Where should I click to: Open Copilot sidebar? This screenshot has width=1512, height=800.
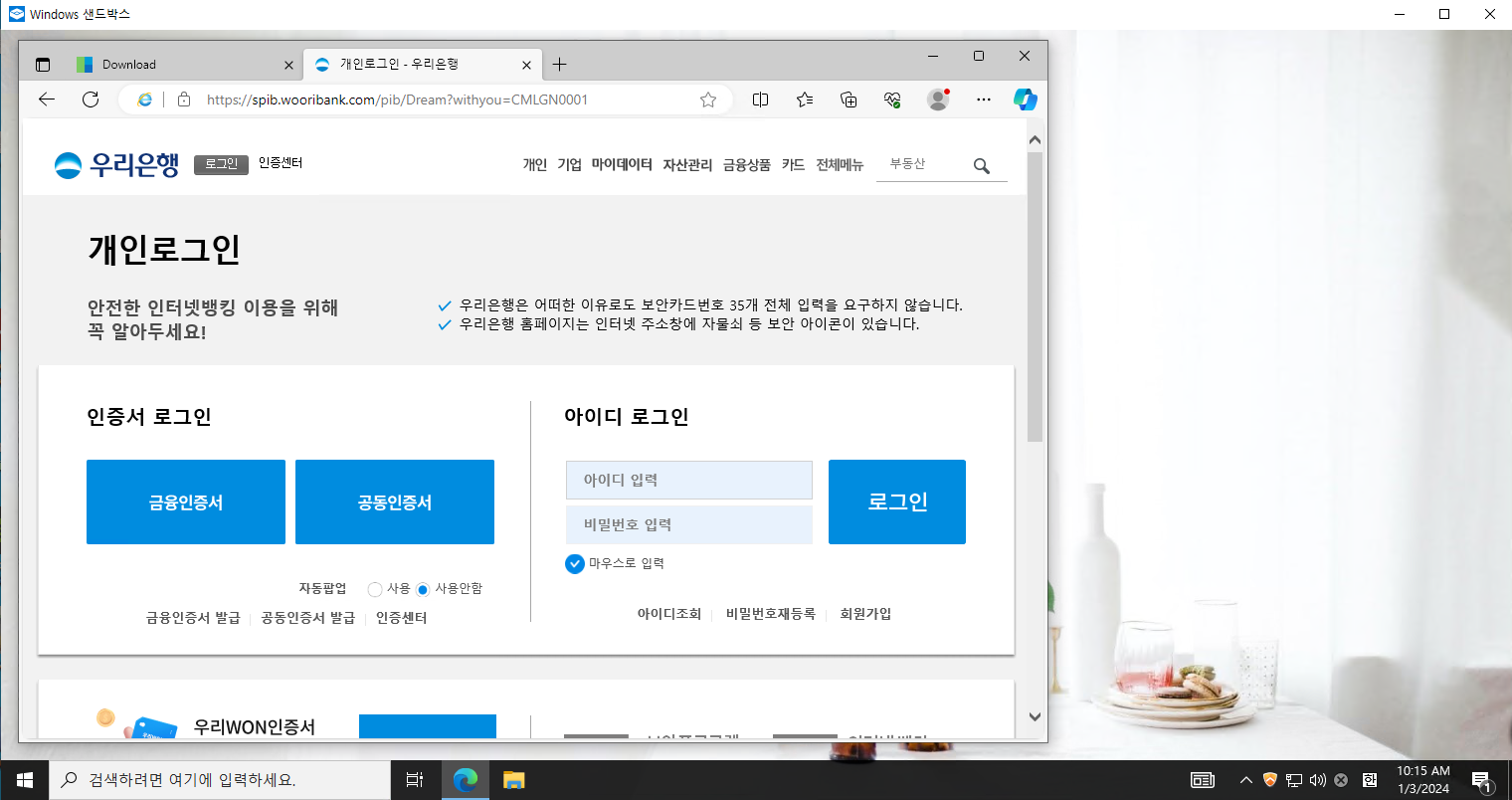click(1026, 100)
